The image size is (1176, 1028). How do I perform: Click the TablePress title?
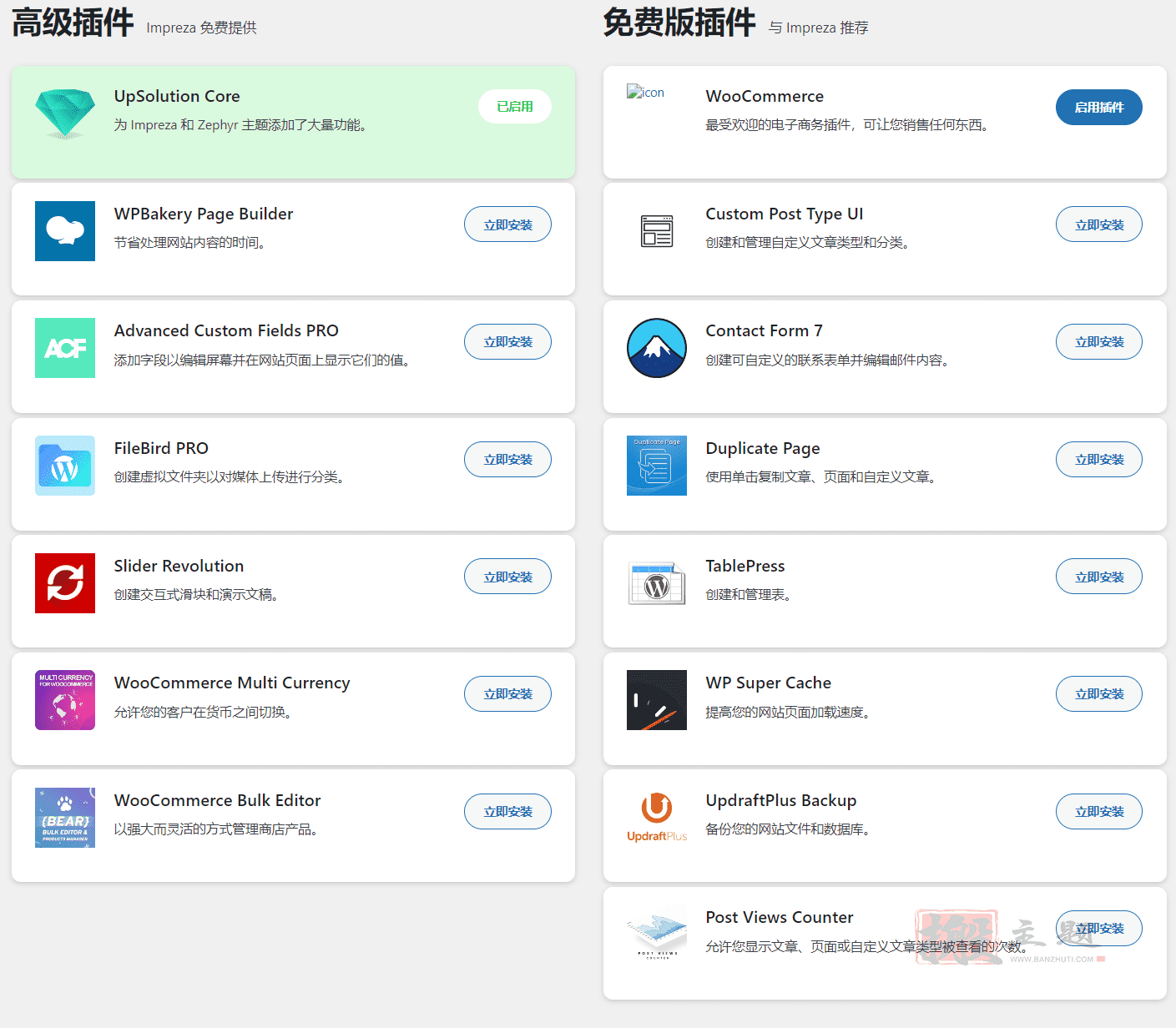coord(745,566)
